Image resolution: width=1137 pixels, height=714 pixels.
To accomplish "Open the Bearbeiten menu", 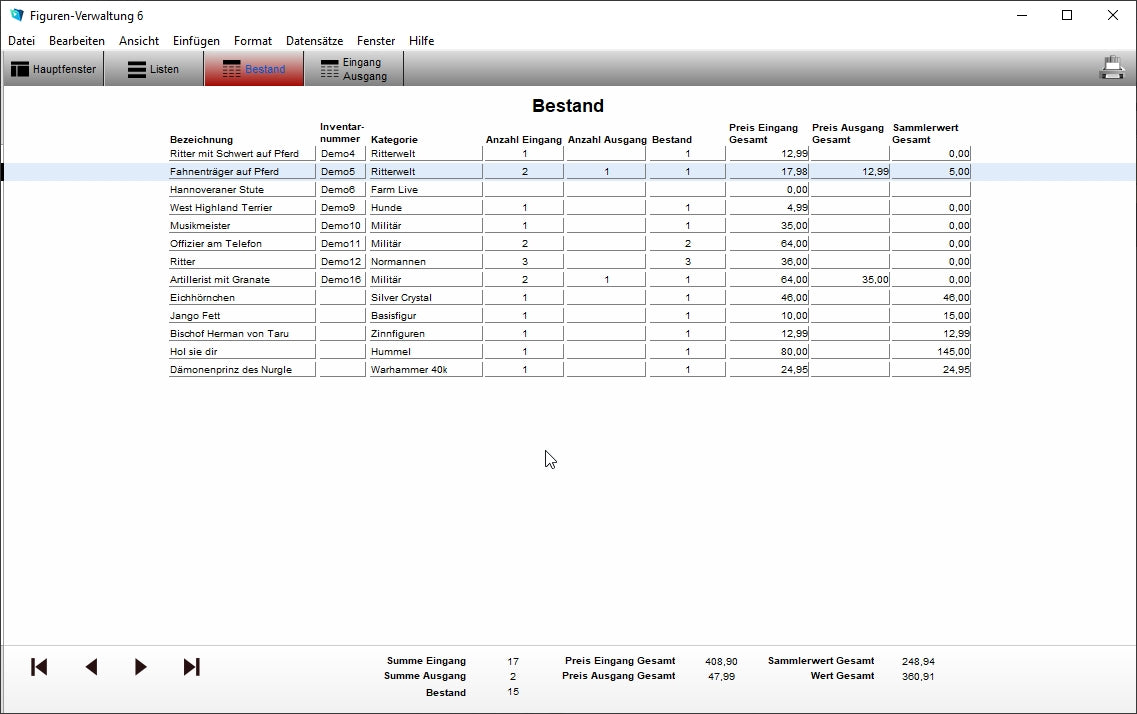I will [77, 41].
